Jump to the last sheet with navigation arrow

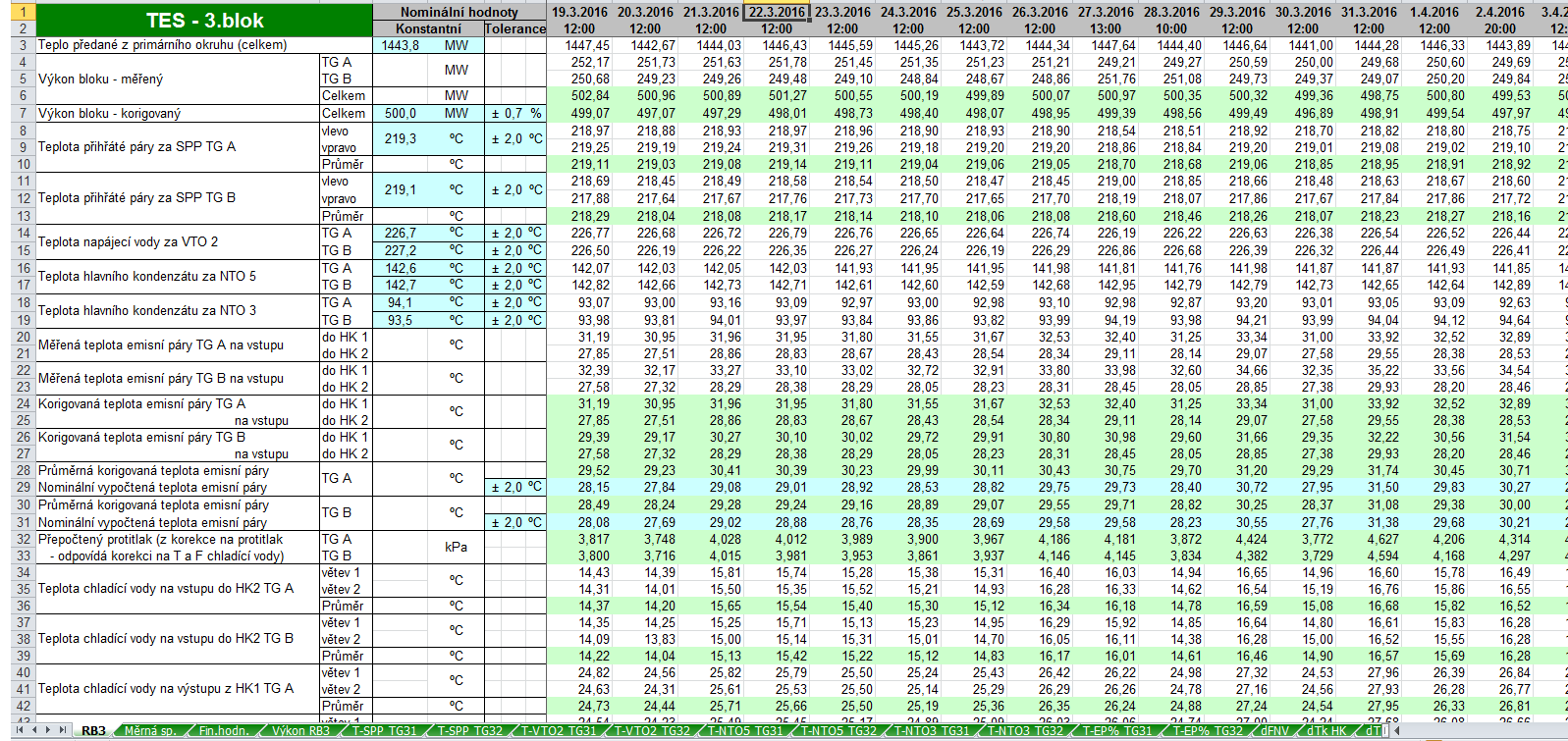(62, 729)
